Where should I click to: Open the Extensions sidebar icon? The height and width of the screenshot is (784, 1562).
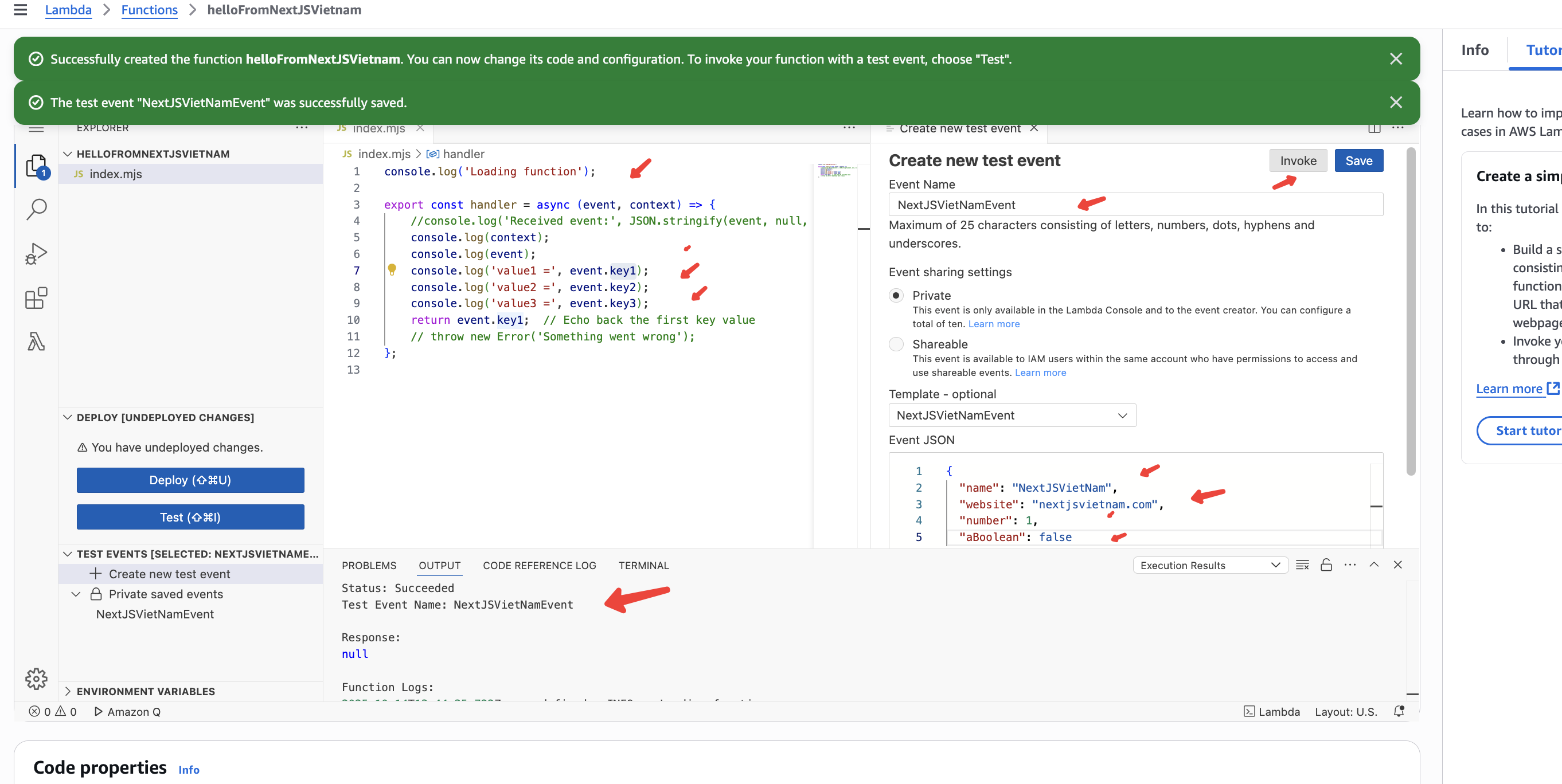pos(36,298)
